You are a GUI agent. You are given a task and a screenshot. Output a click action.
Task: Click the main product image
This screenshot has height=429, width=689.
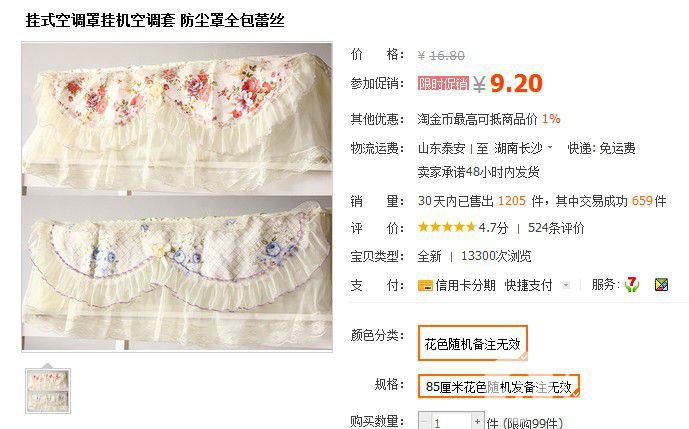tap(177, 196)
